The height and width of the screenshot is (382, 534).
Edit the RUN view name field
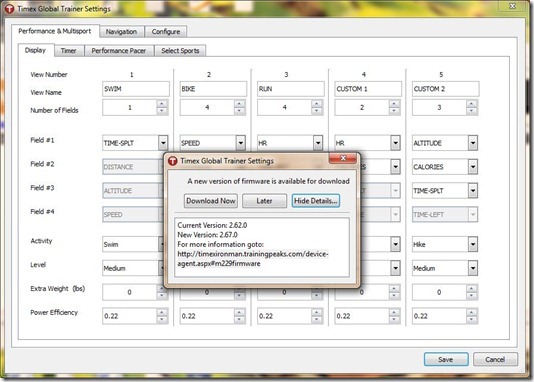click(x=290, y=89)
